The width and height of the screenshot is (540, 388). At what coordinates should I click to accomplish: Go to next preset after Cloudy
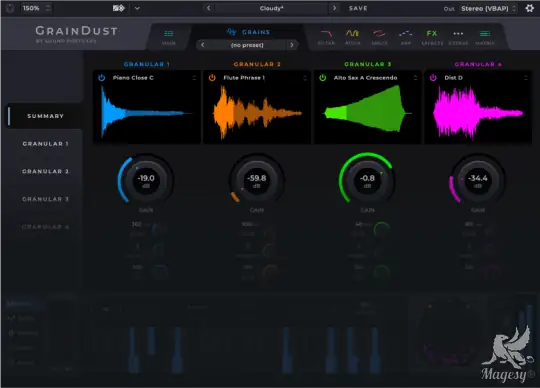[x=334, y=8]
